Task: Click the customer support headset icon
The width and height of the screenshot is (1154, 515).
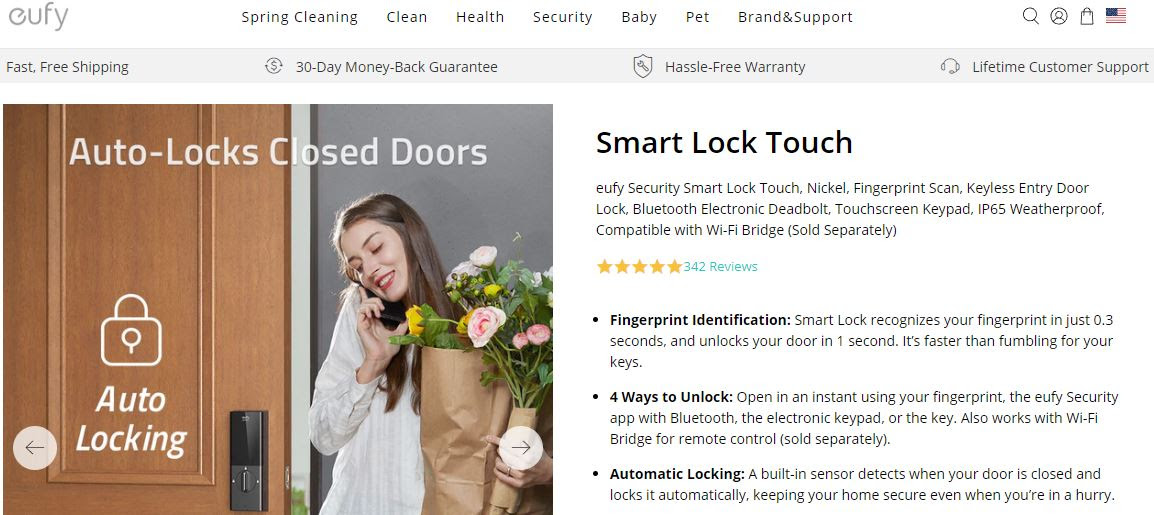Action: tap(950, 66)
